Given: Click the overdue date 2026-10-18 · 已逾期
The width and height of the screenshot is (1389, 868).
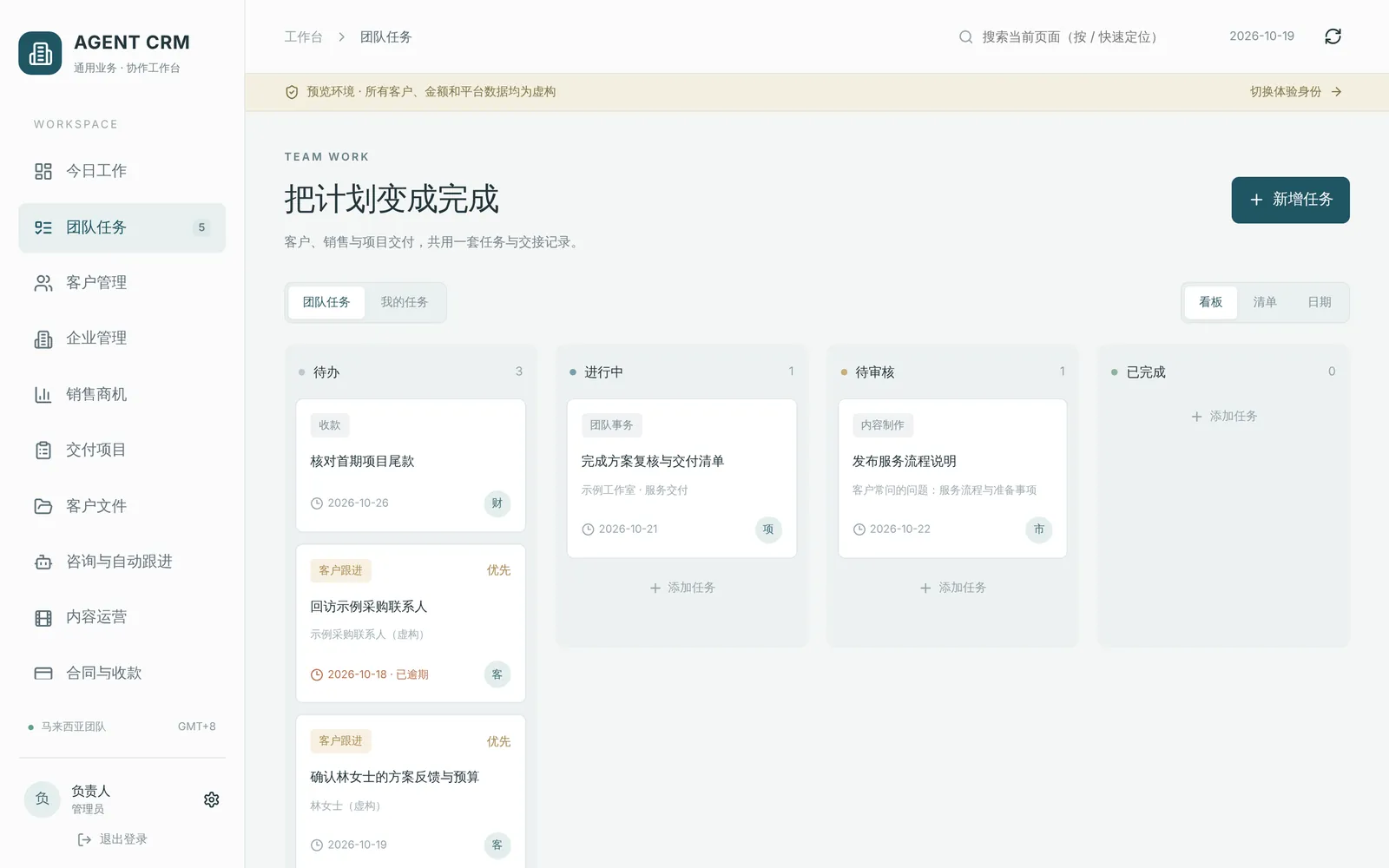Looking at the screenshot, I should (x=370, y=674).
